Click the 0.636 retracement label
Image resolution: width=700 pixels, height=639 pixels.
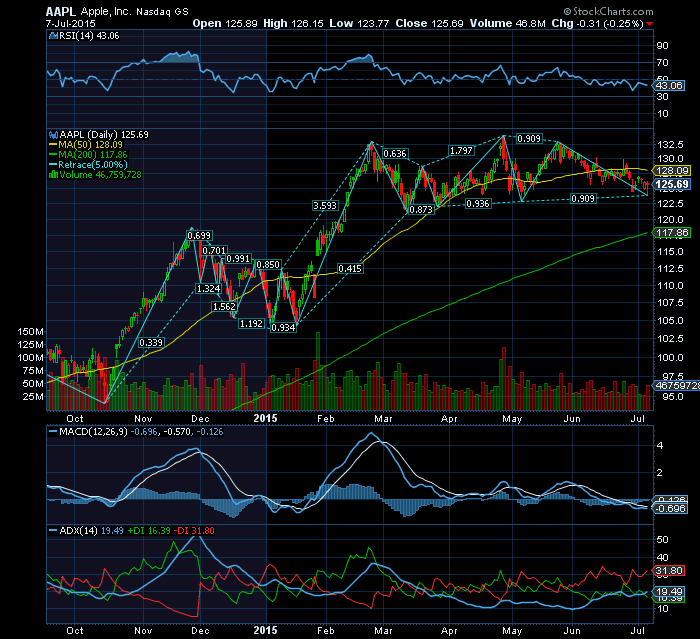(395, 154)
